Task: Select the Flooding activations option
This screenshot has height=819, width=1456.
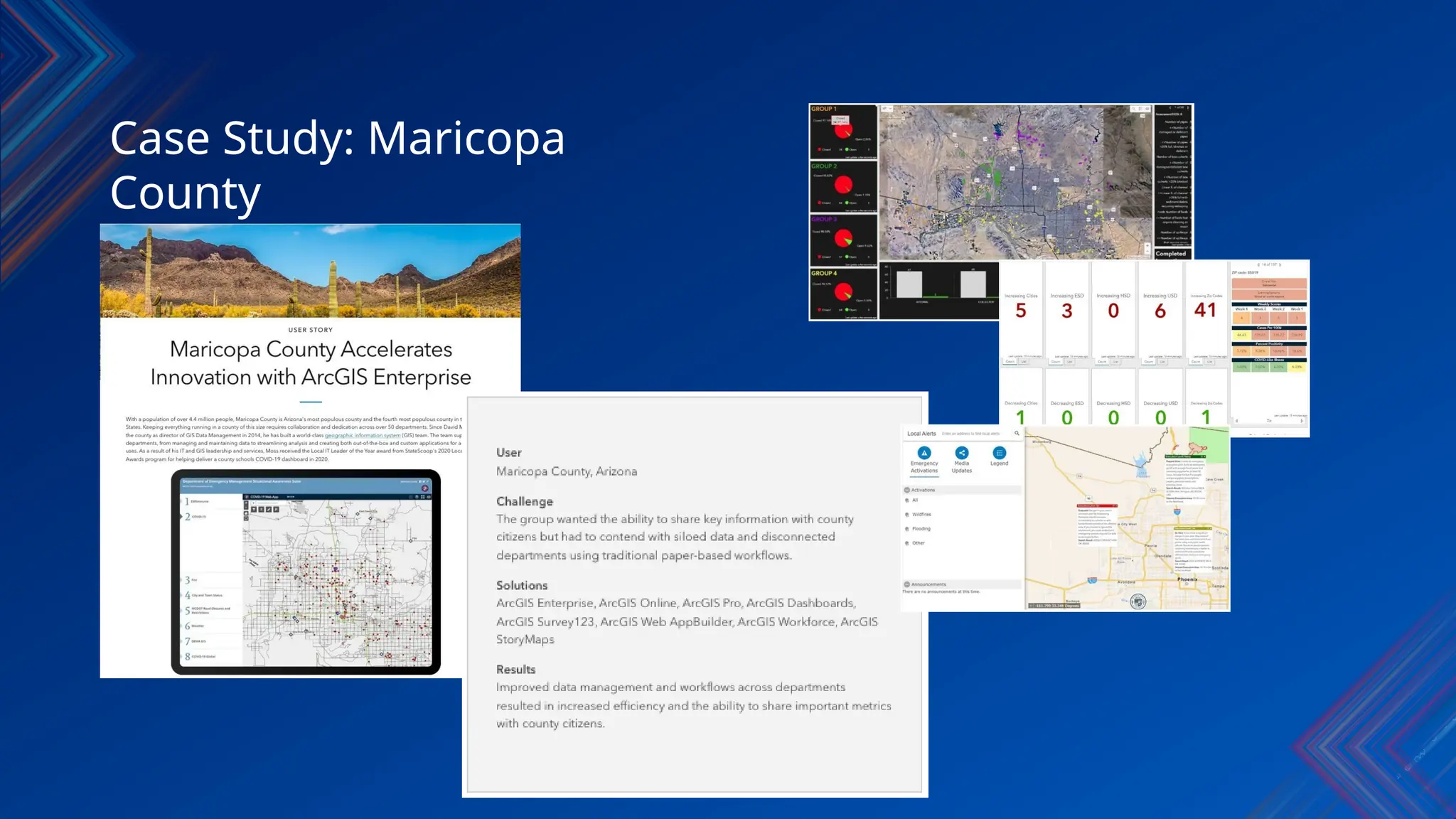Action: (x=918, y=529)
